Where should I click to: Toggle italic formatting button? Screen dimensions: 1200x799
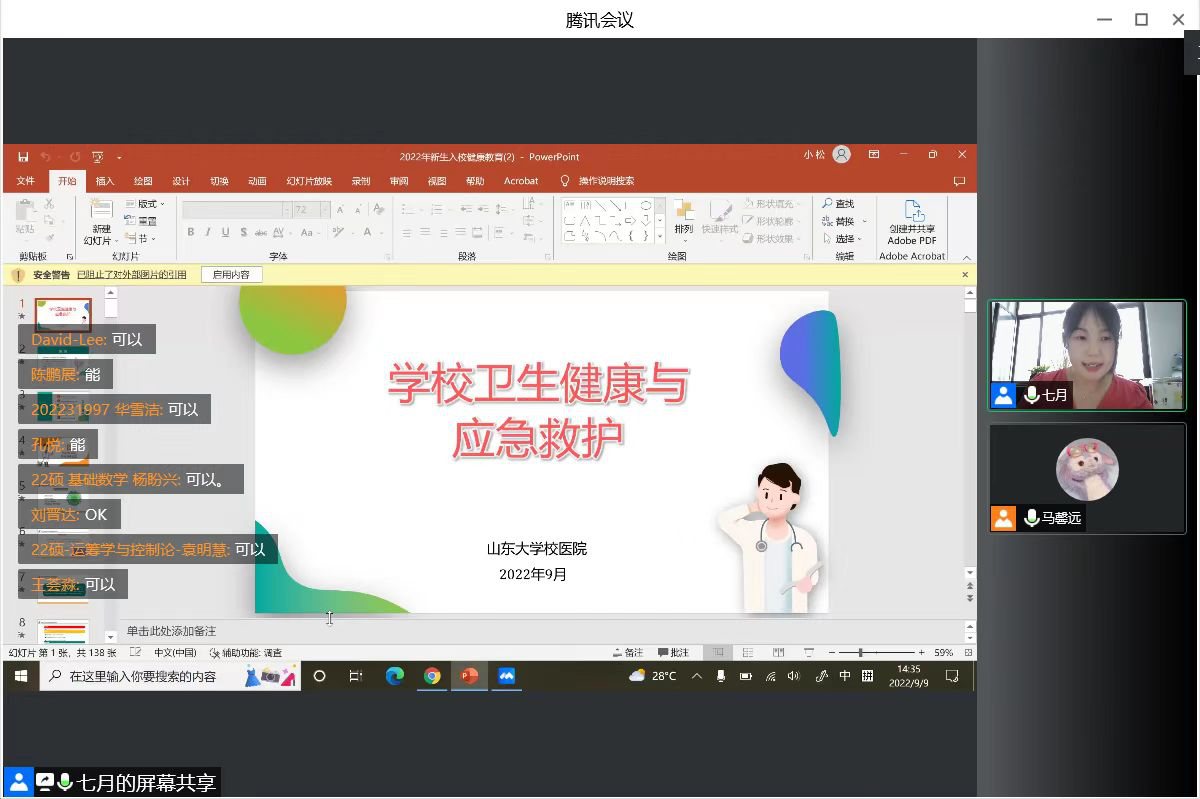coord(208,232)
